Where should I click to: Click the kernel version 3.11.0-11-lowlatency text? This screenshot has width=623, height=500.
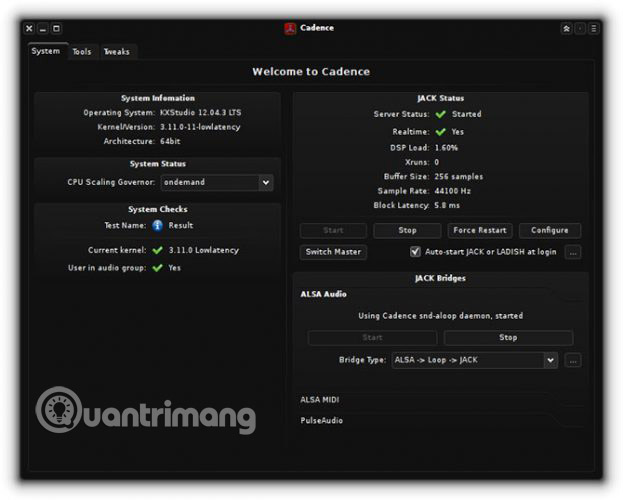[200, 127]
